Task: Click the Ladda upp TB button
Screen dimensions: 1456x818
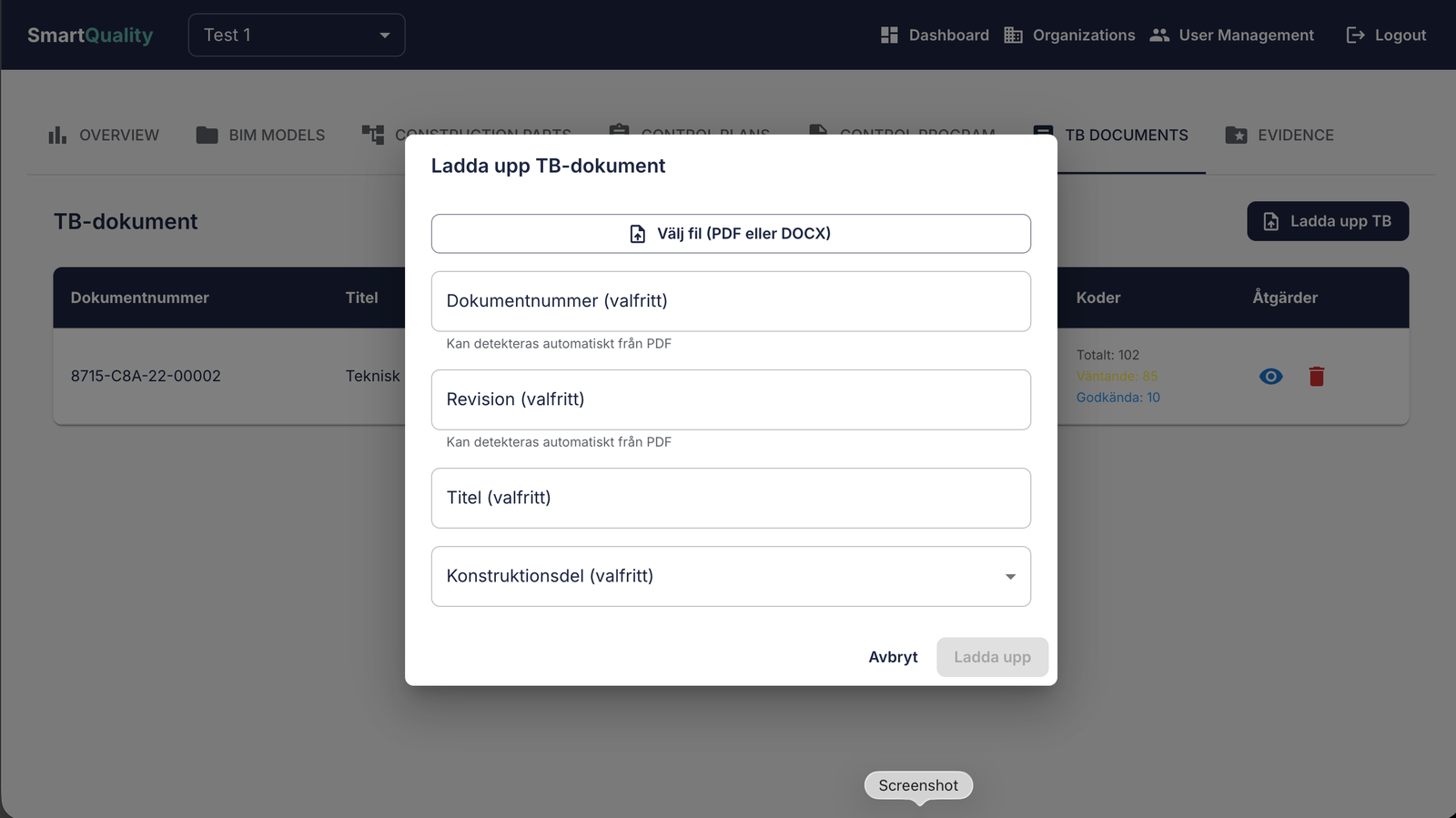Action: 1328,221
